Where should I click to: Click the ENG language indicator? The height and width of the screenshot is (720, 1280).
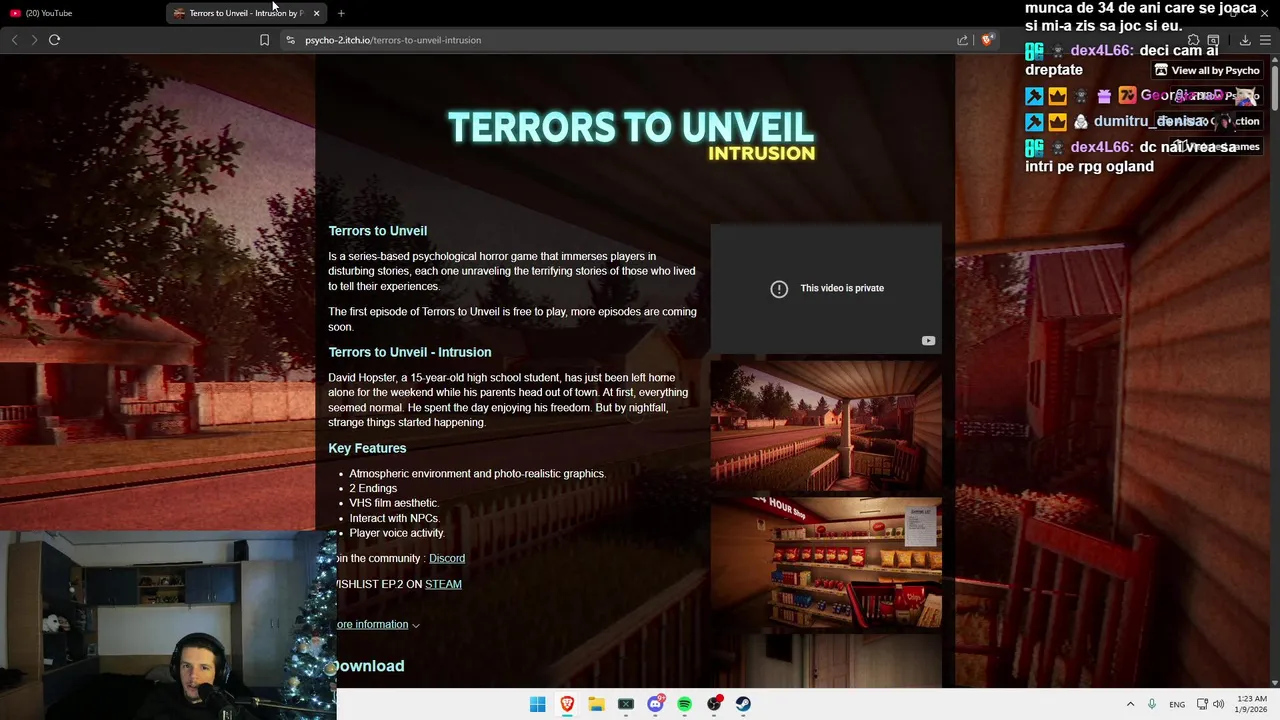(x=1178, y=704)
